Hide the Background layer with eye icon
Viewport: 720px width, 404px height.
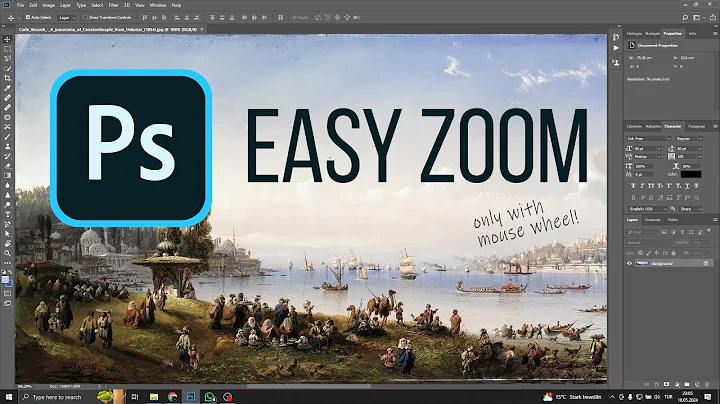point(630,263)
